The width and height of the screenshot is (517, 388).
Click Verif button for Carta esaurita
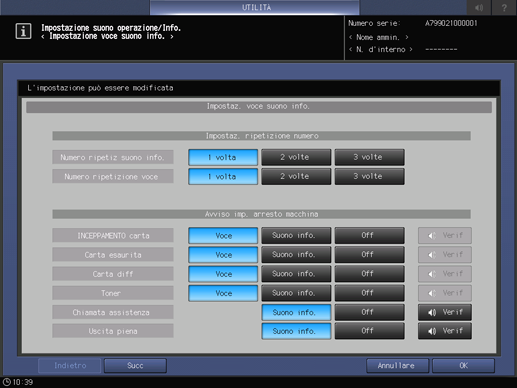(x=445, y=255)
